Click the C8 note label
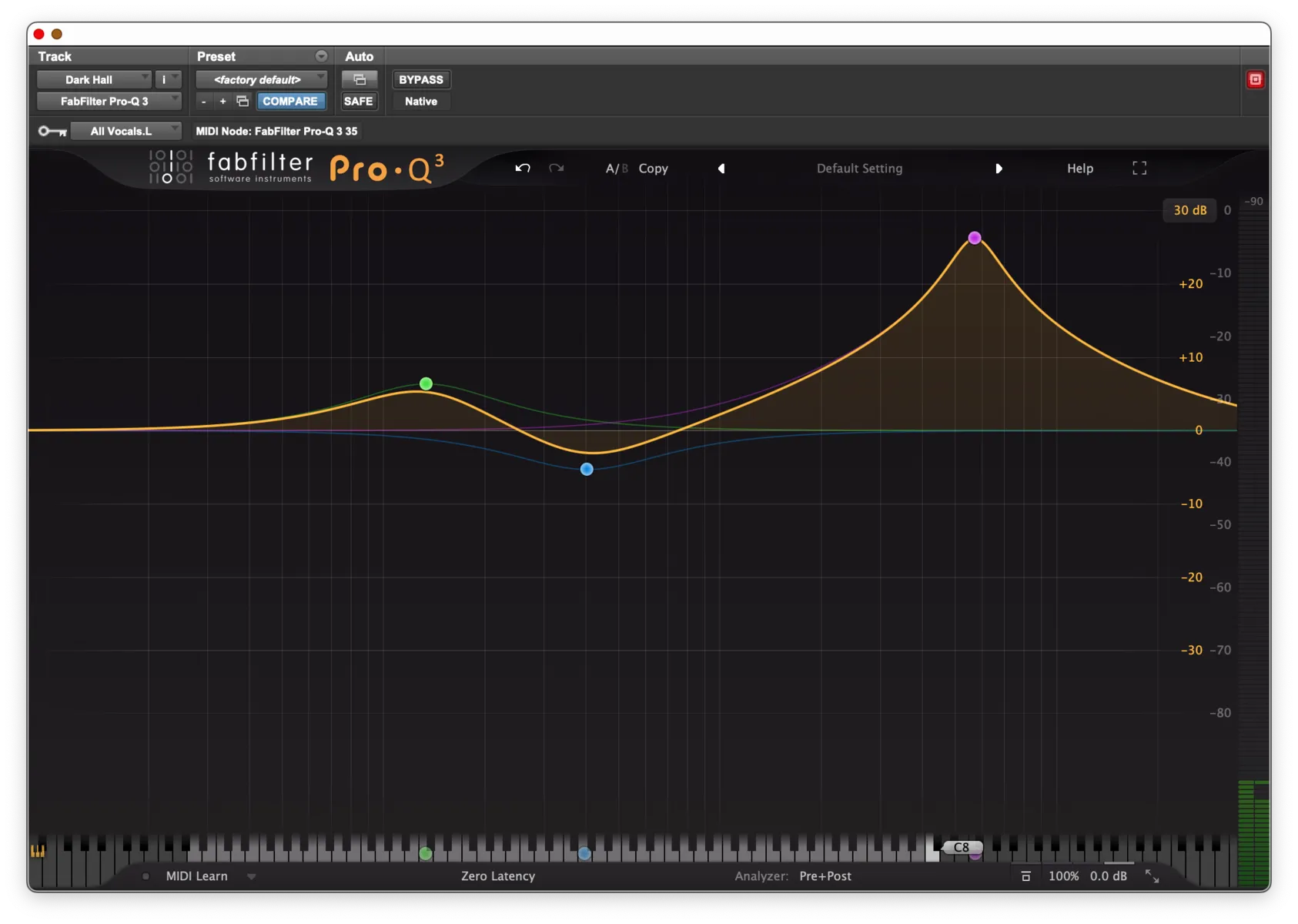 (x=962, y=847)
